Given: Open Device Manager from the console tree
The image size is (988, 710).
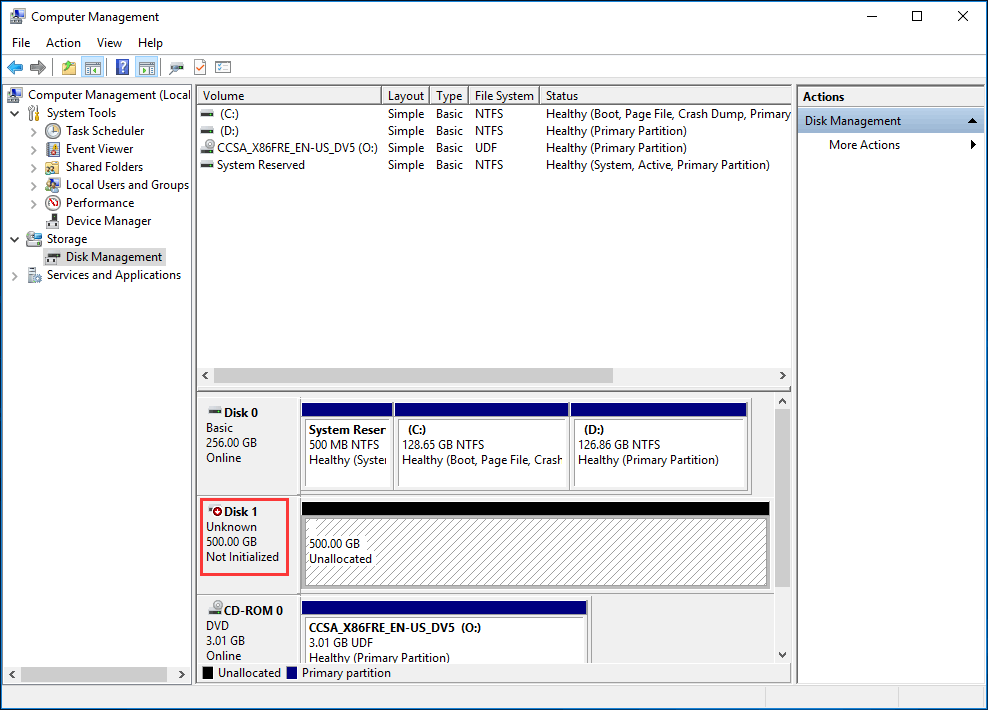Looking at the screenshot, I should 108,221.
